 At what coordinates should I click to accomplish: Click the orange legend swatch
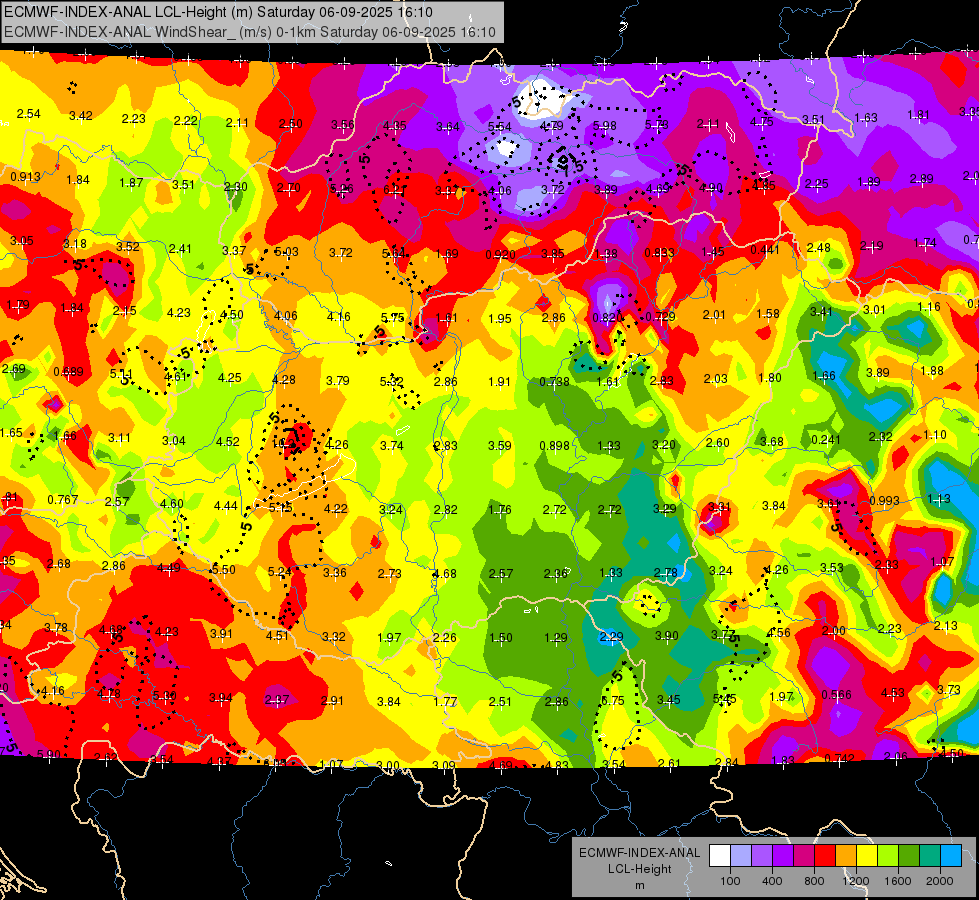(846, 856)
